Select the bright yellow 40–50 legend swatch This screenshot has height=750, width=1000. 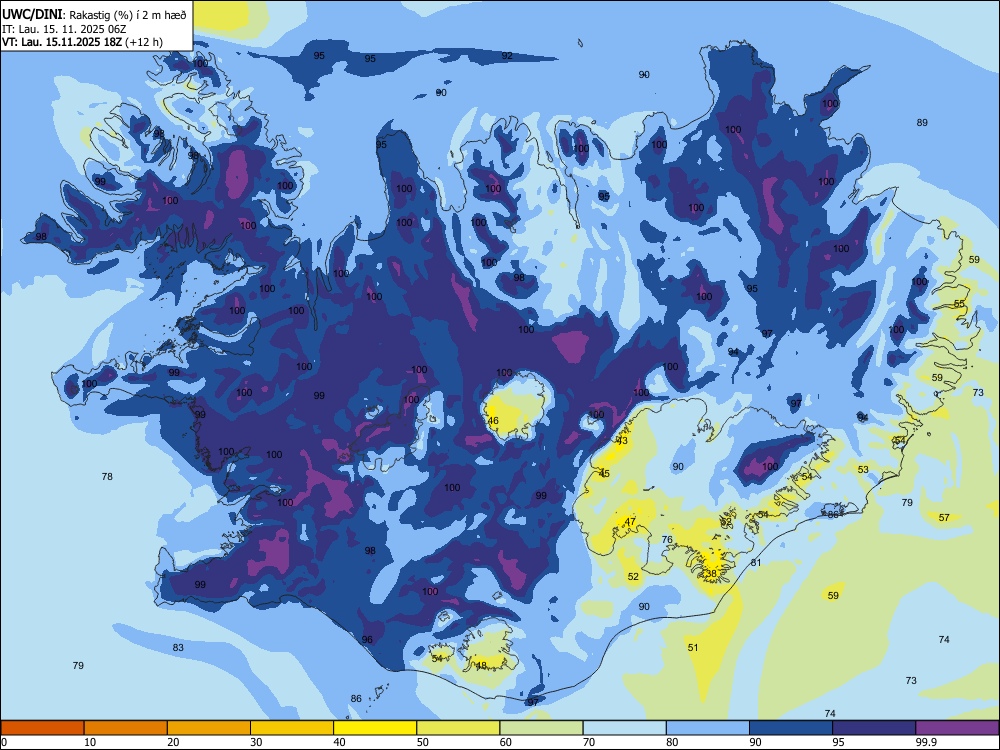click(375, 728)
